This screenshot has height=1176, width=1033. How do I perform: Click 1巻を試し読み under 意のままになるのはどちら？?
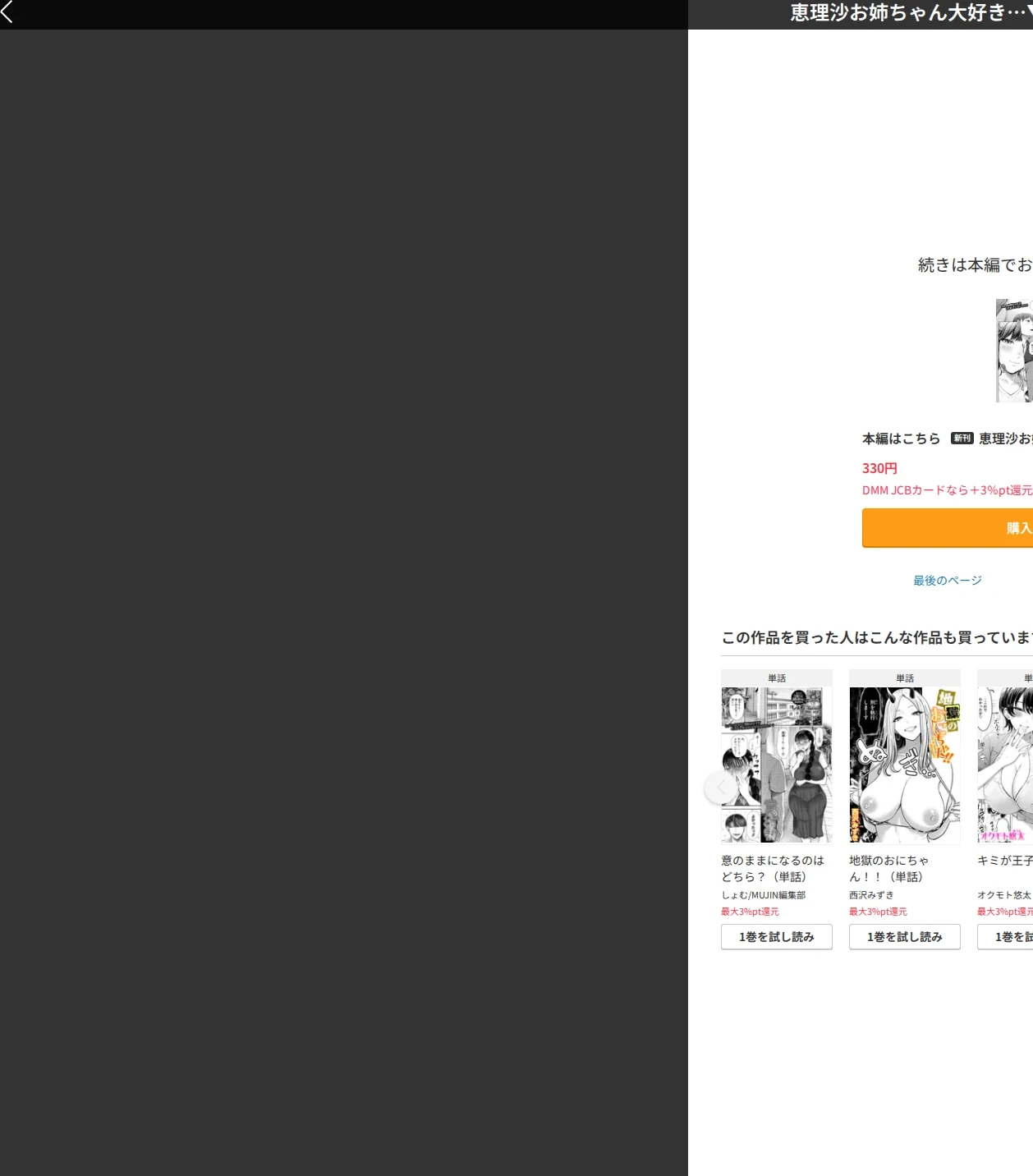pyautogui.click(x=777, y=937)
